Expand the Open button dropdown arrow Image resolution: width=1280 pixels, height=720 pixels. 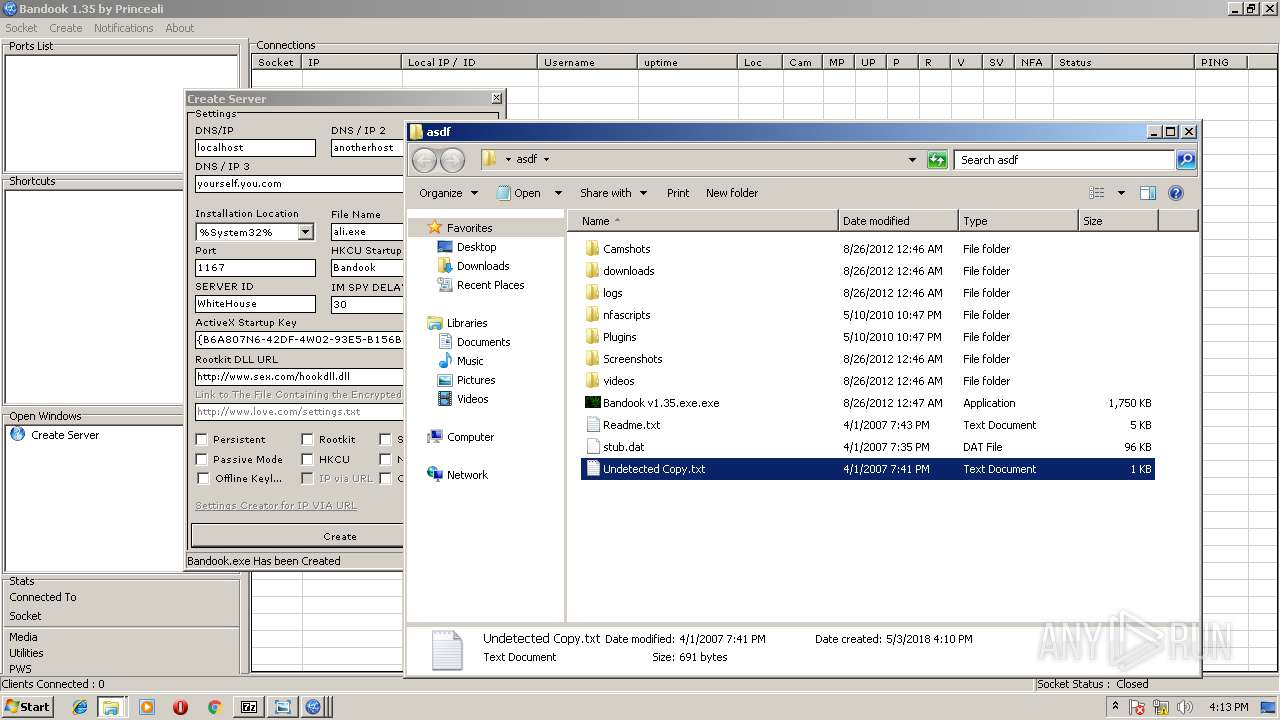tap(558, 193)
